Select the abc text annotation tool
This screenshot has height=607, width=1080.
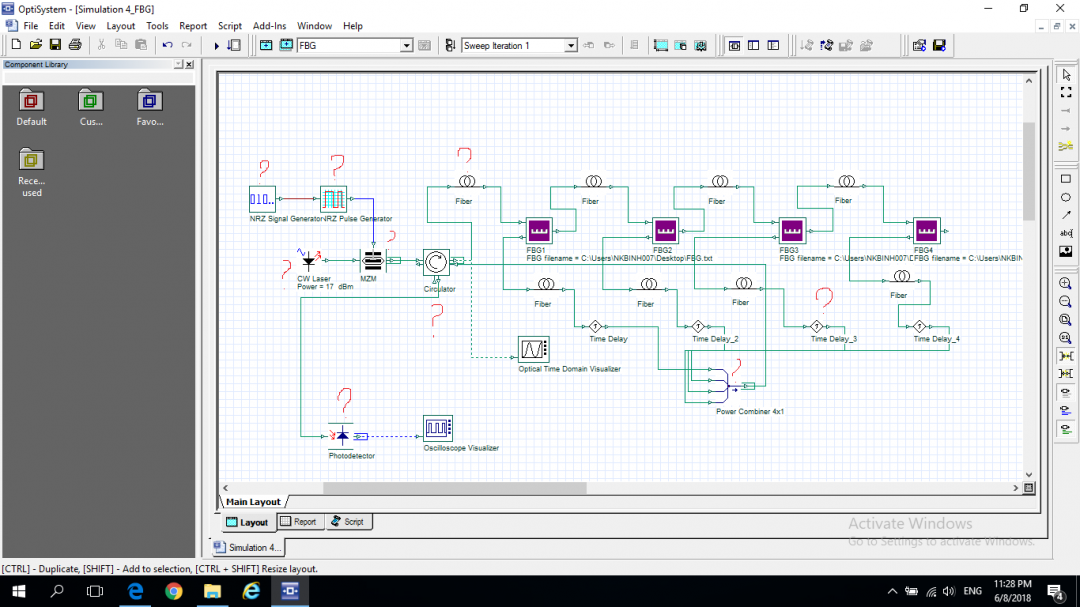pyautogui.click(x=1064, y=232)
